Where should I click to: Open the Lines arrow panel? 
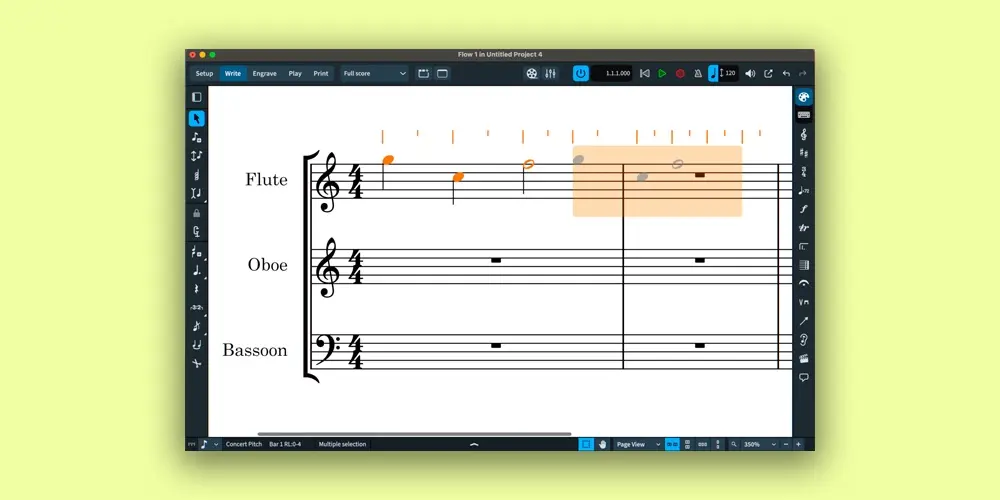coord(804,321)
